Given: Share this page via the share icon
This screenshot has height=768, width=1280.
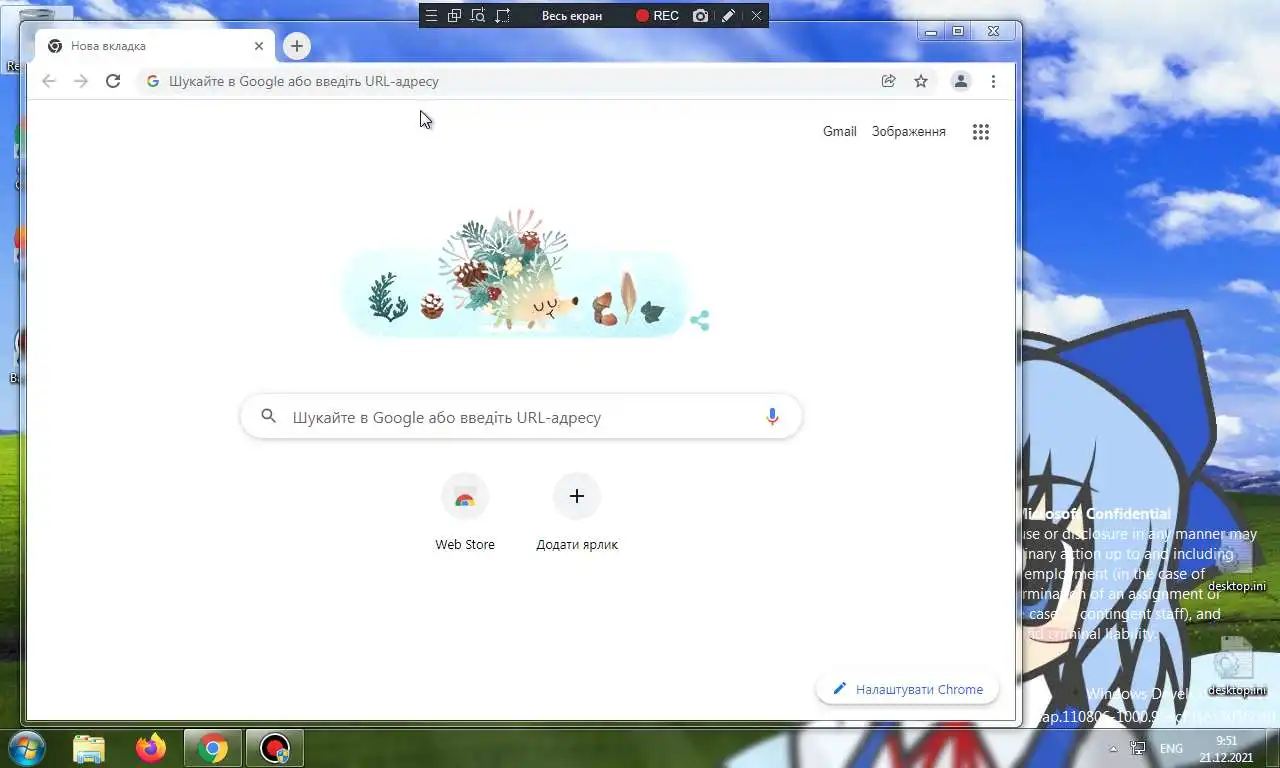Looking at the screenshot, I should pos(888,81).
